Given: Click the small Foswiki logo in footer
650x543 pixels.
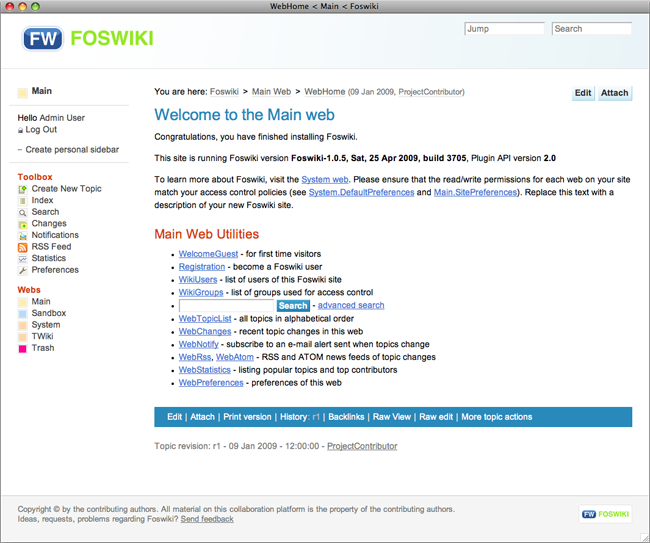Looking at the screenshot, I should [x=605, y=514].
